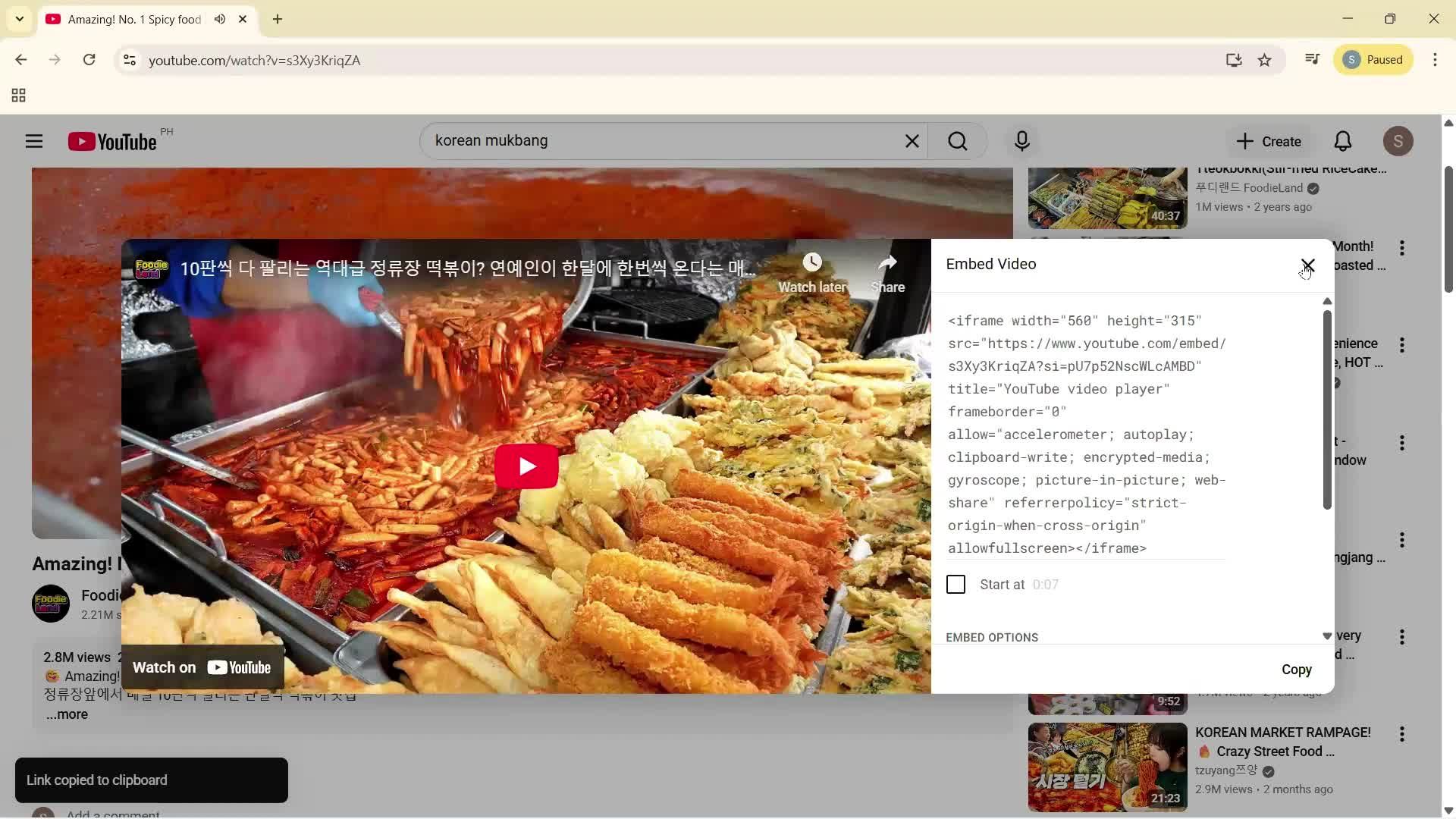Open the tab search dropdown arrow
This screenshot has height=819, width=1456.
tap(19, 19)
